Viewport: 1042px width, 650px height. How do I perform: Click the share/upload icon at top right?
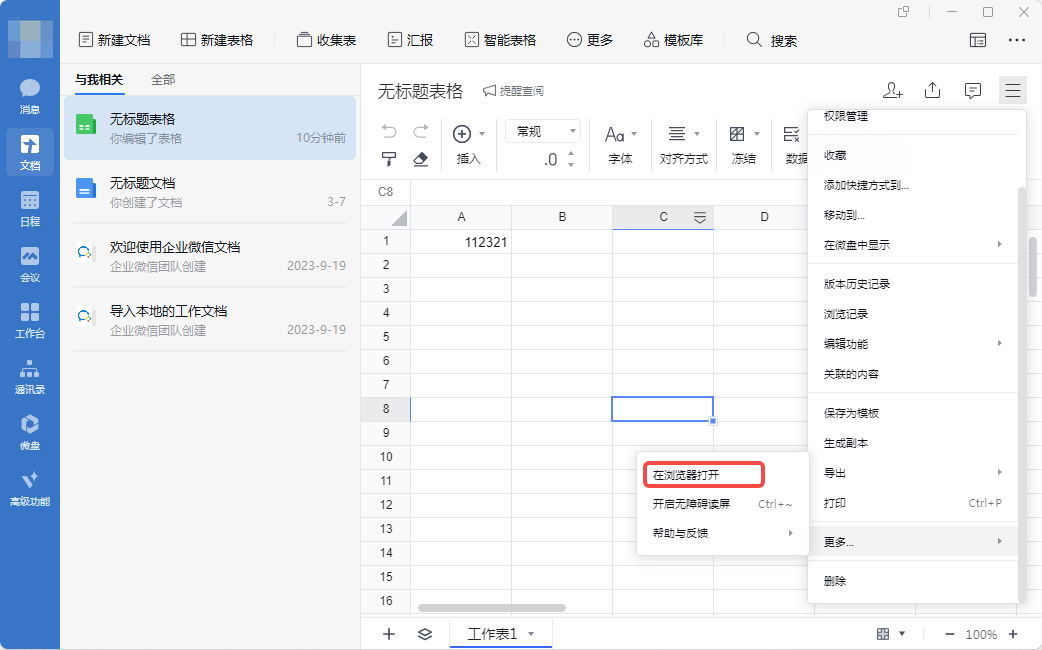tap(932, 91)
